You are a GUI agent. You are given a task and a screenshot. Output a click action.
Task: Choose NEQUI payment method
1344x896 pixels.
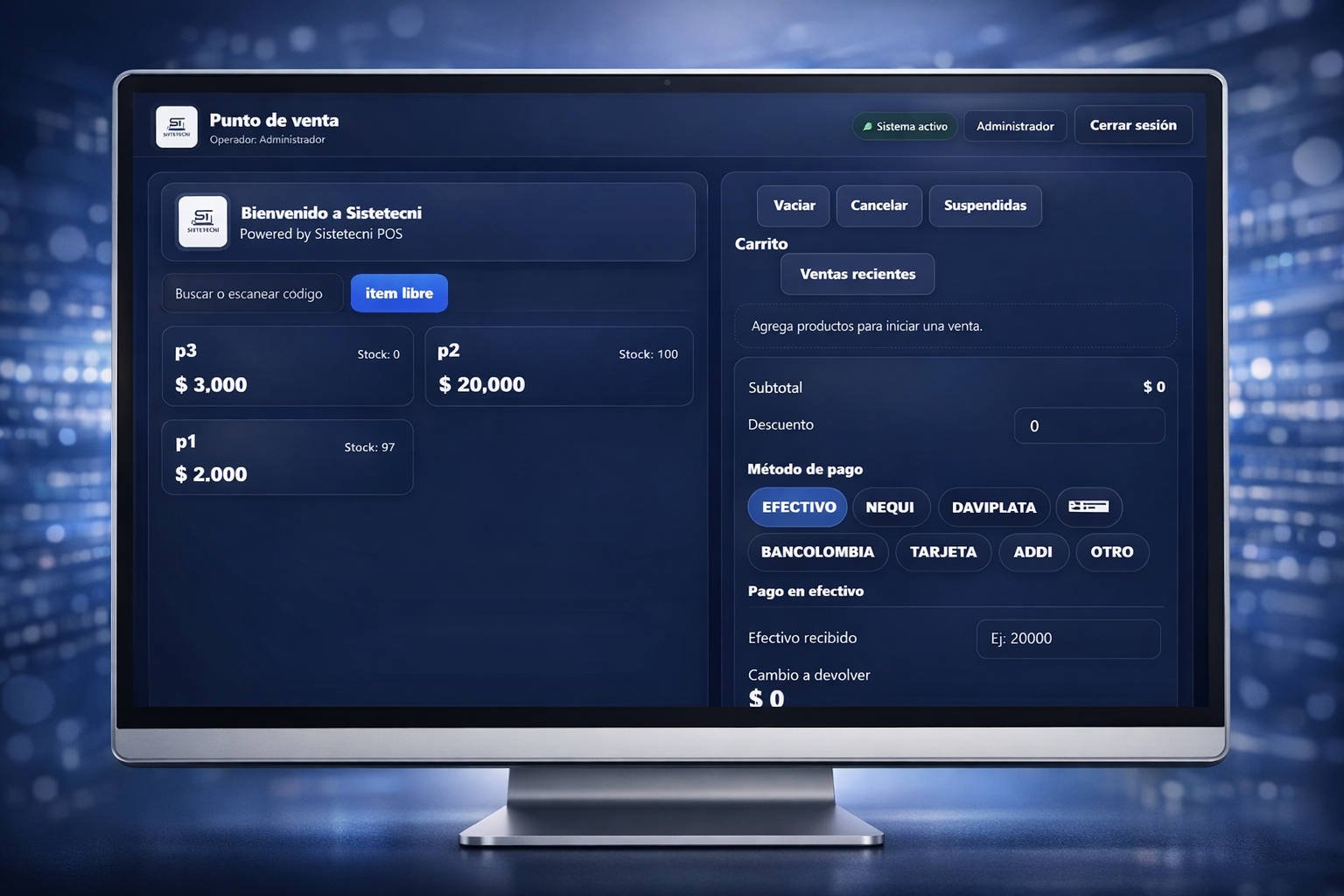pyautogui.click(x=890, y=507)
